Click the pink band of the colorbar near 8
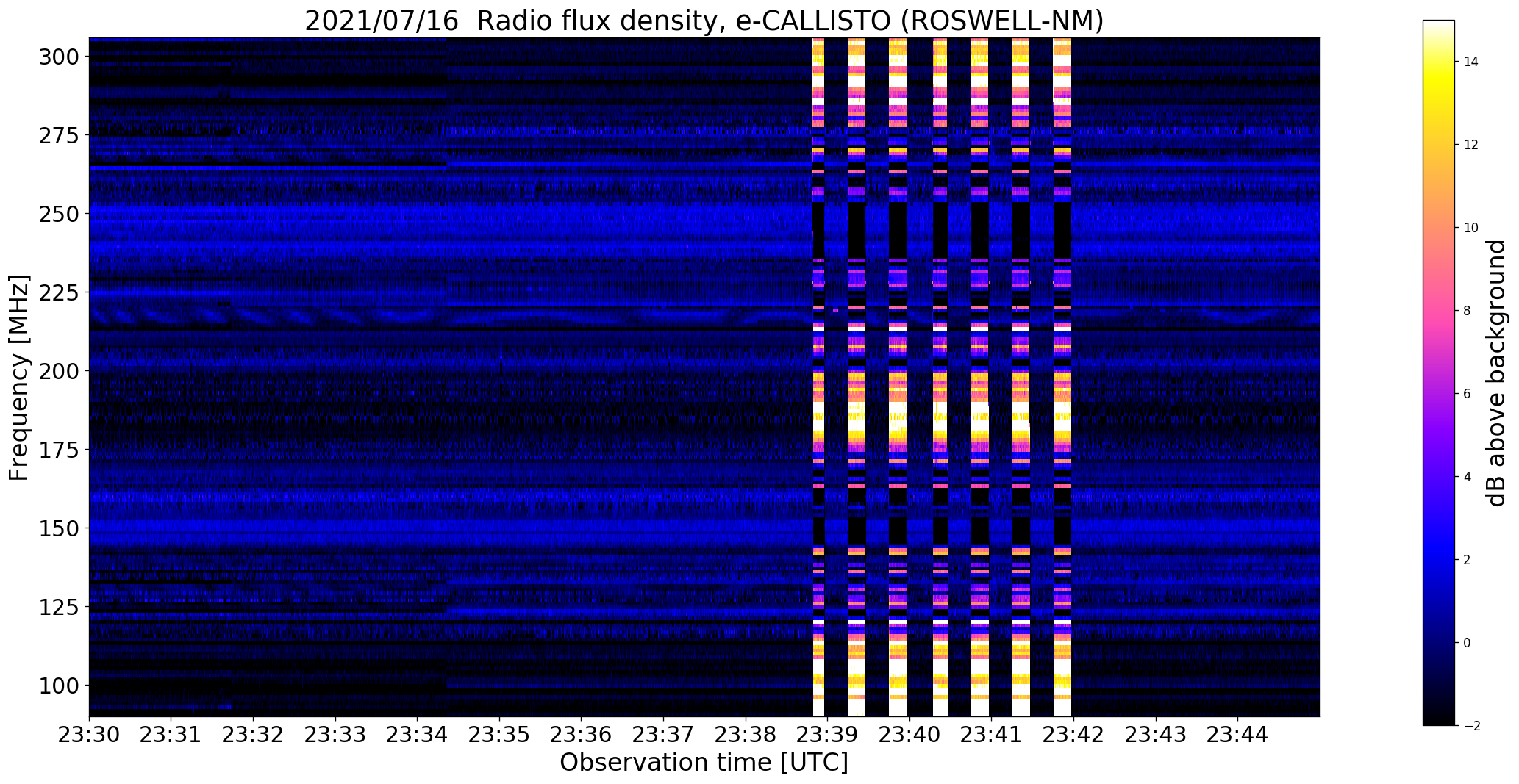The height and width of the screenshot is (784, 1519). 1439,311
